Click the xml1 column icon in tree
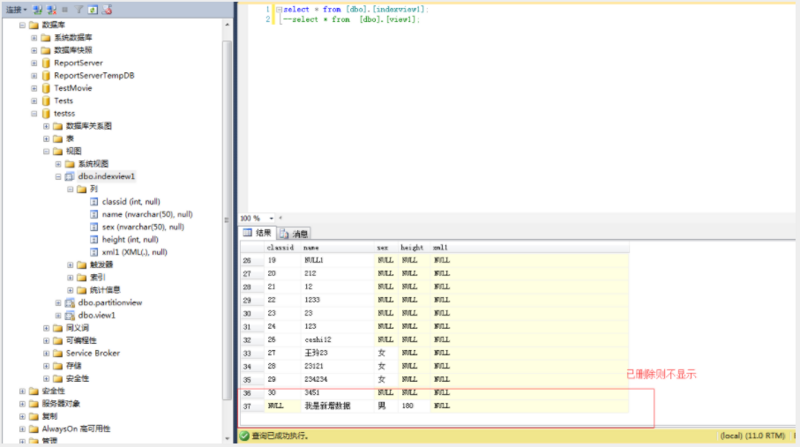This screenshot has width=800, height=447. point(94,252)
